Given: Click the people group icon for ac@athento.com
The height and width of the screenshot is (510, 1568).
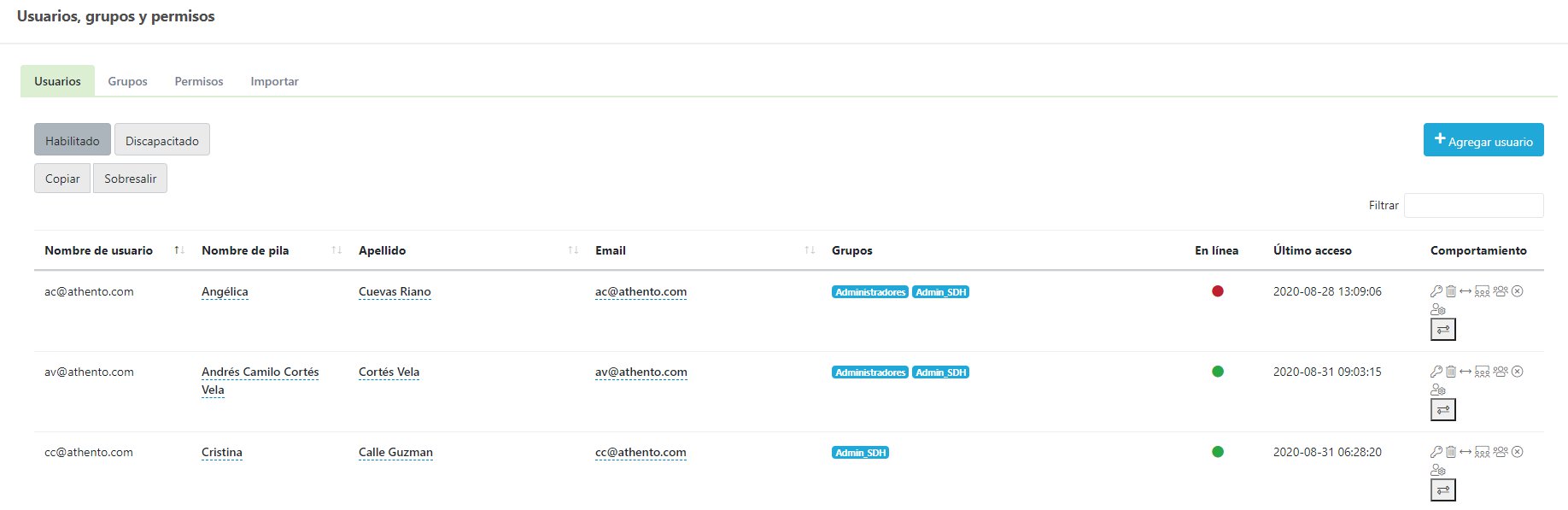Looking at the screenshot, I should (x=1501, y=291).
